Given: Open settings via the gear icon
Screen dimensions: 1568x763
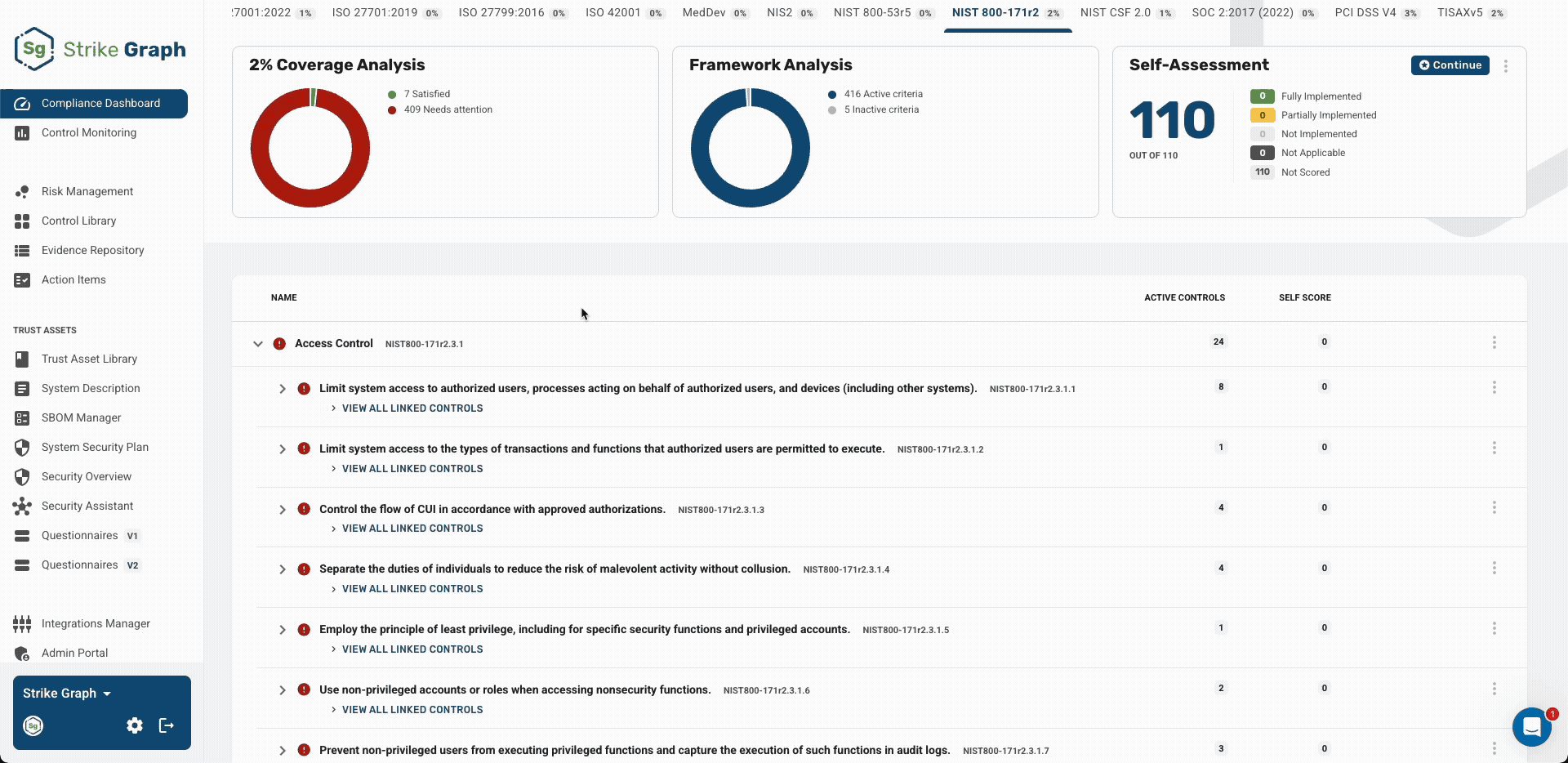Looking at the screenshot, I should click(x=135, y=725).
